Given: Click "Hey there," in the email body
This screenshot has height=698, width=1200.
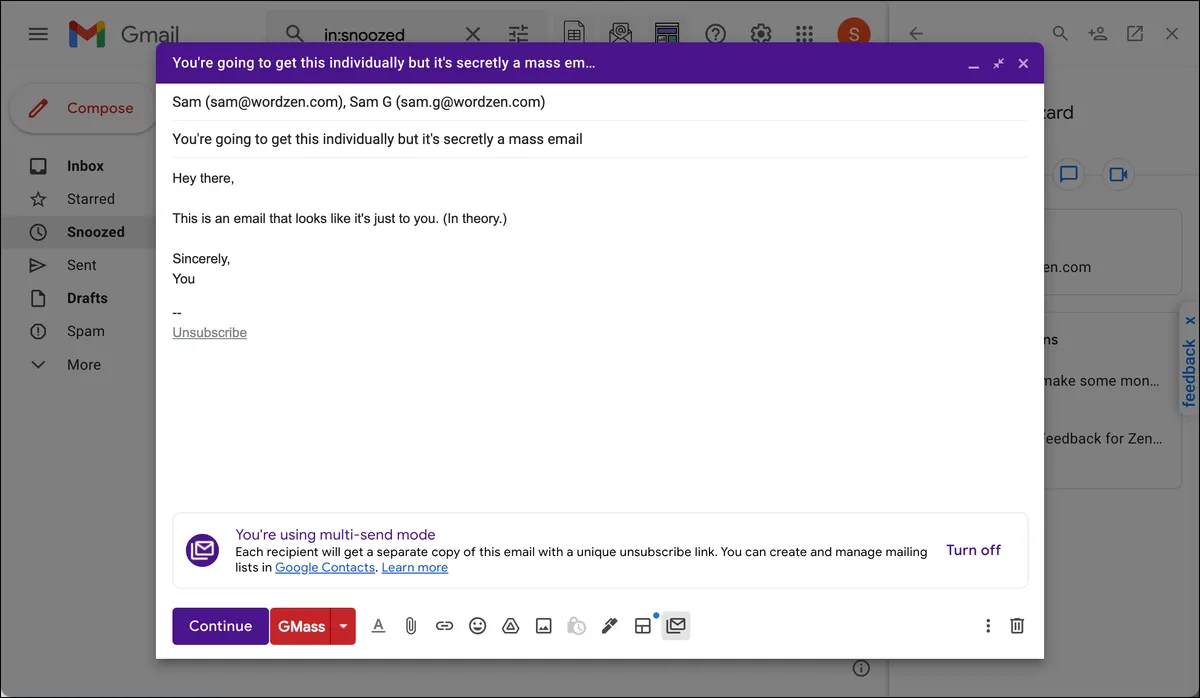Looking at the screenshot, I should coord(203,179).
